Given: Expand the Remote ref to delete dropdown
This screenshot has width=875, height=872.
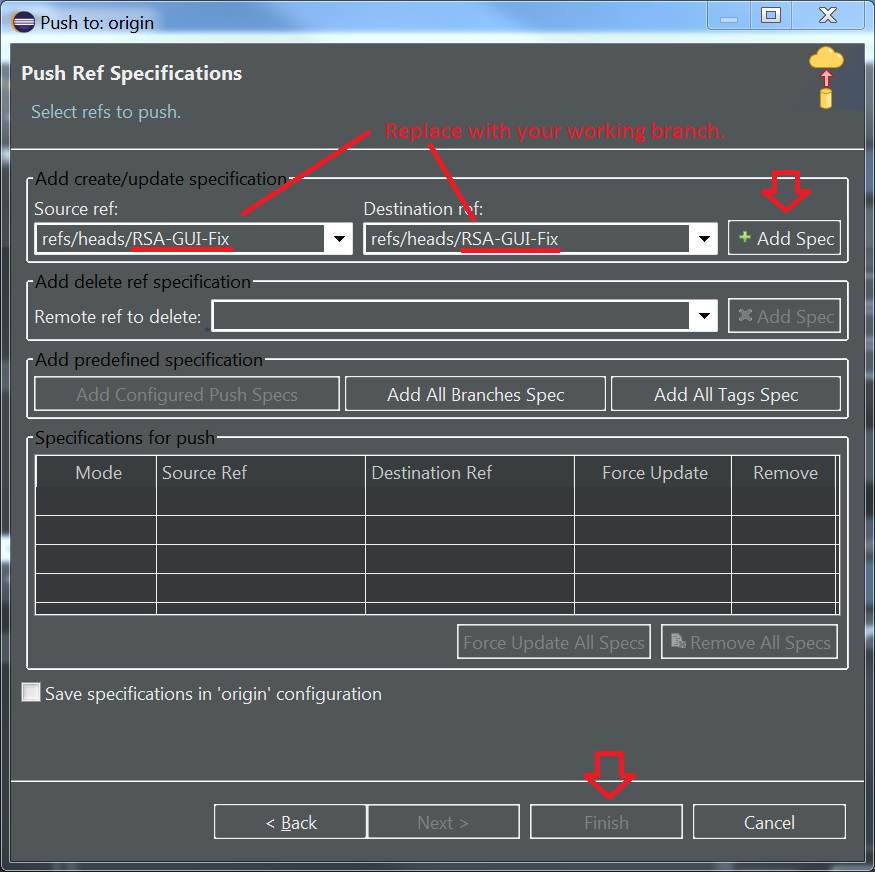Looking at the screenshot, I should point(704,316).
